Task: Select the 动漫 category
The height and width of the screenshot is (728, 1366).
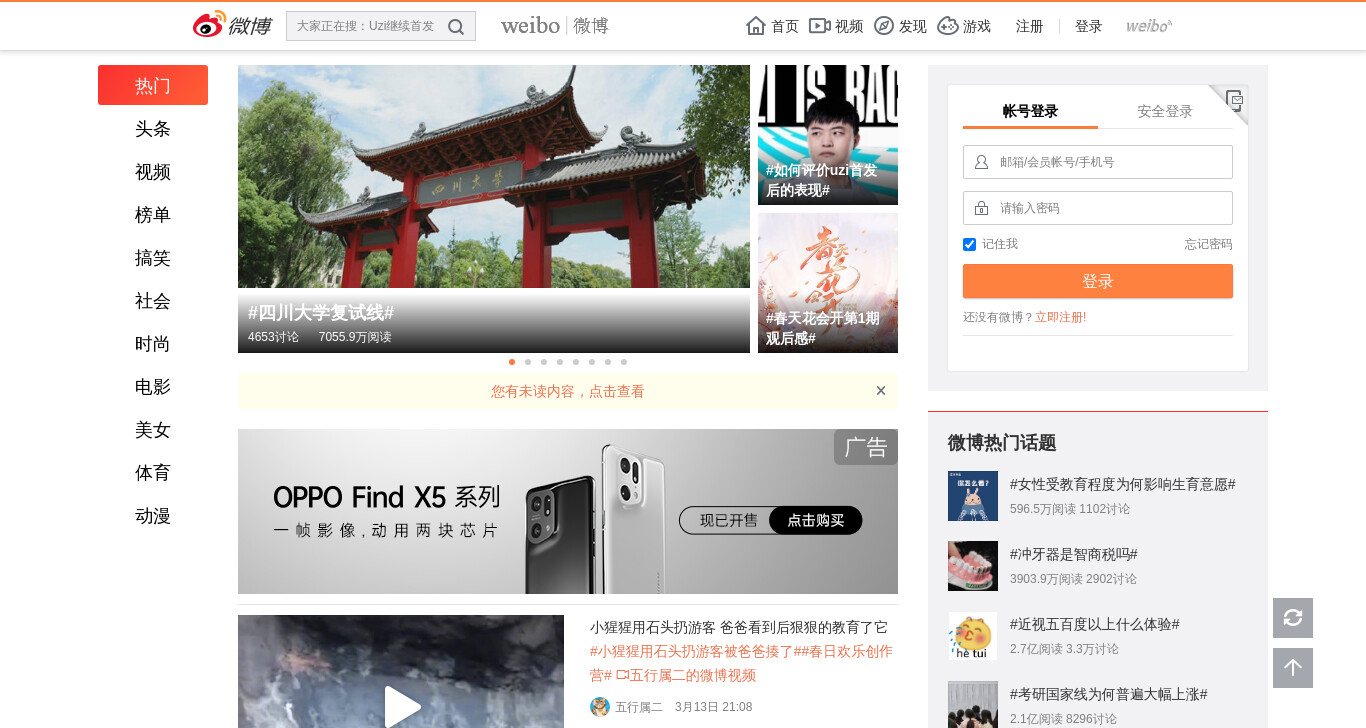Action: pyautogui.click(x=153, y=515)
